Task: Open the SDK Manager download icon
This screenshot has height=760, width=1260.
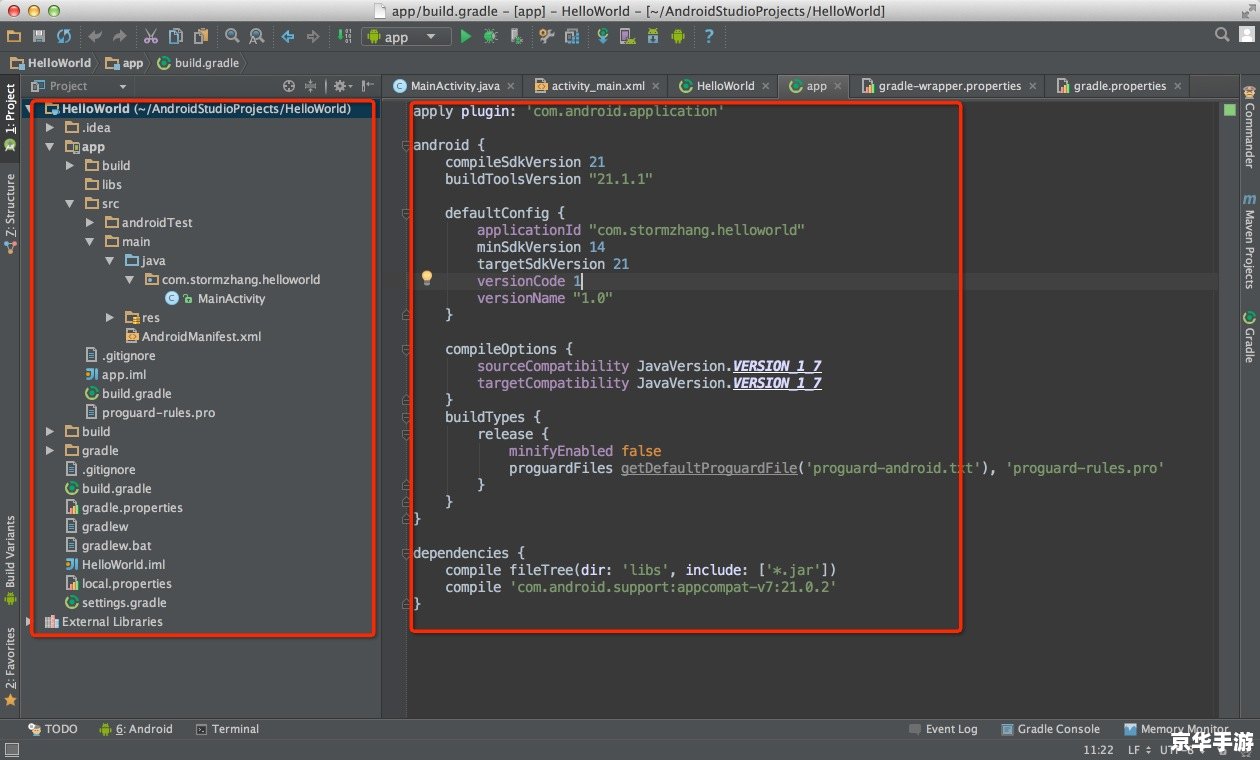Action: [x=653, y=36]
